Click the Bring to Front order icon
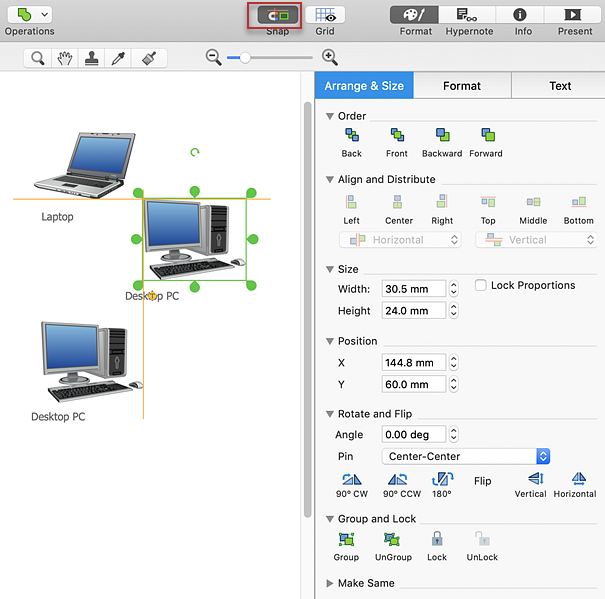This screenshot has height=599, width=605. click(396, 136)
